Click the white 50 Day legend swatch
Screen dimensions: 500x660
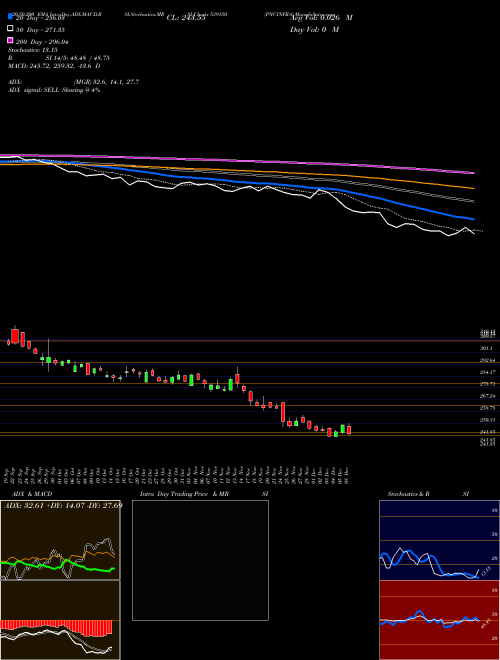click(10, 28)
